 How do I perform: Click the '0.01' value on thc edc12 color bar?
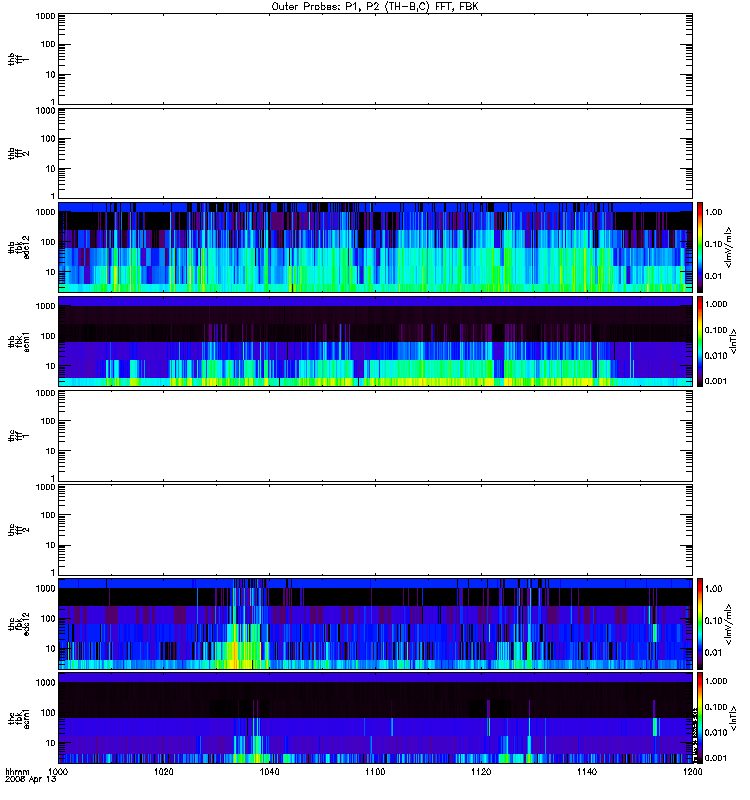[713, 653]
